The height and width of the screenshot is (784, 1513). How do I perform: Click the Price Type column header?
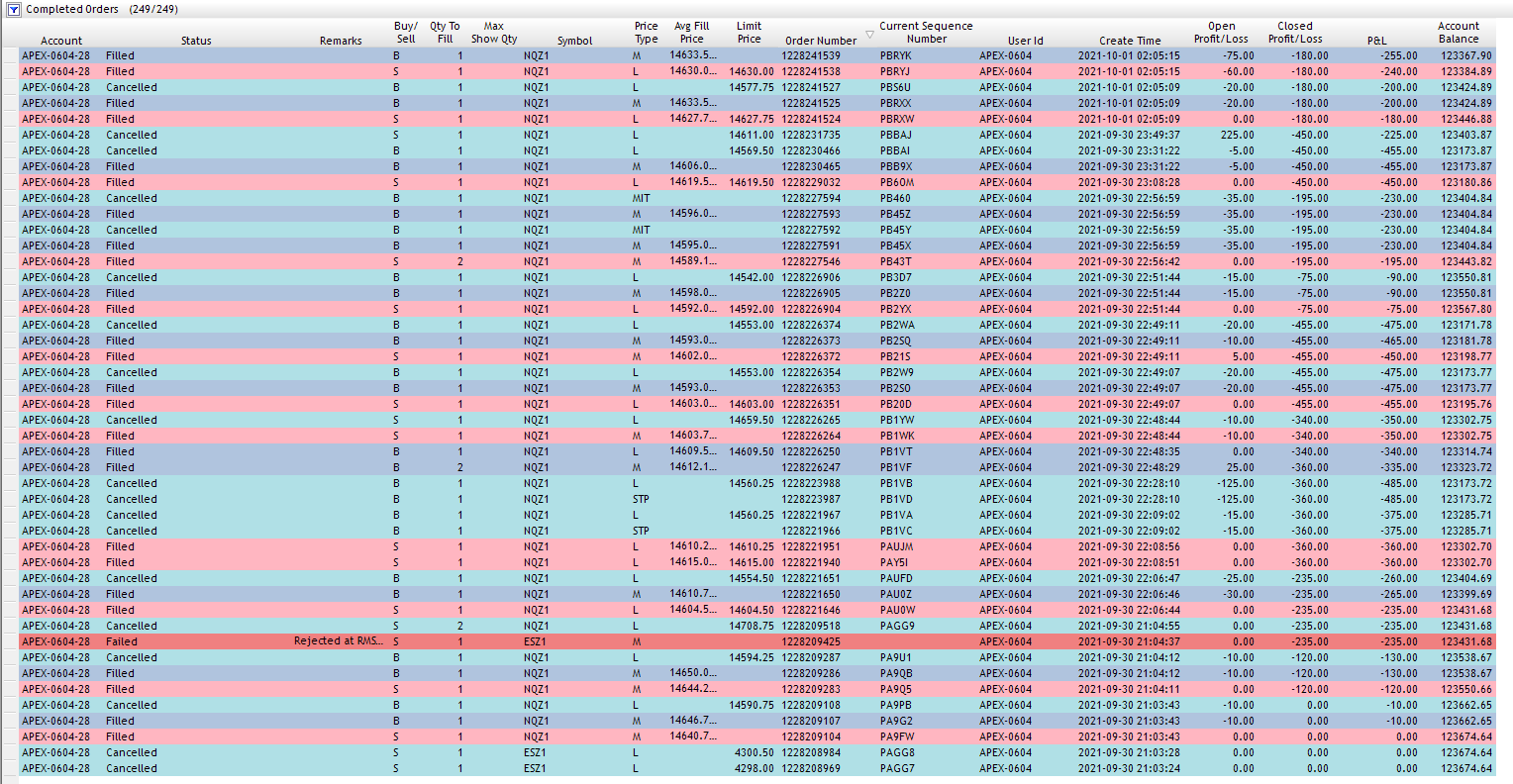(647, 33)
